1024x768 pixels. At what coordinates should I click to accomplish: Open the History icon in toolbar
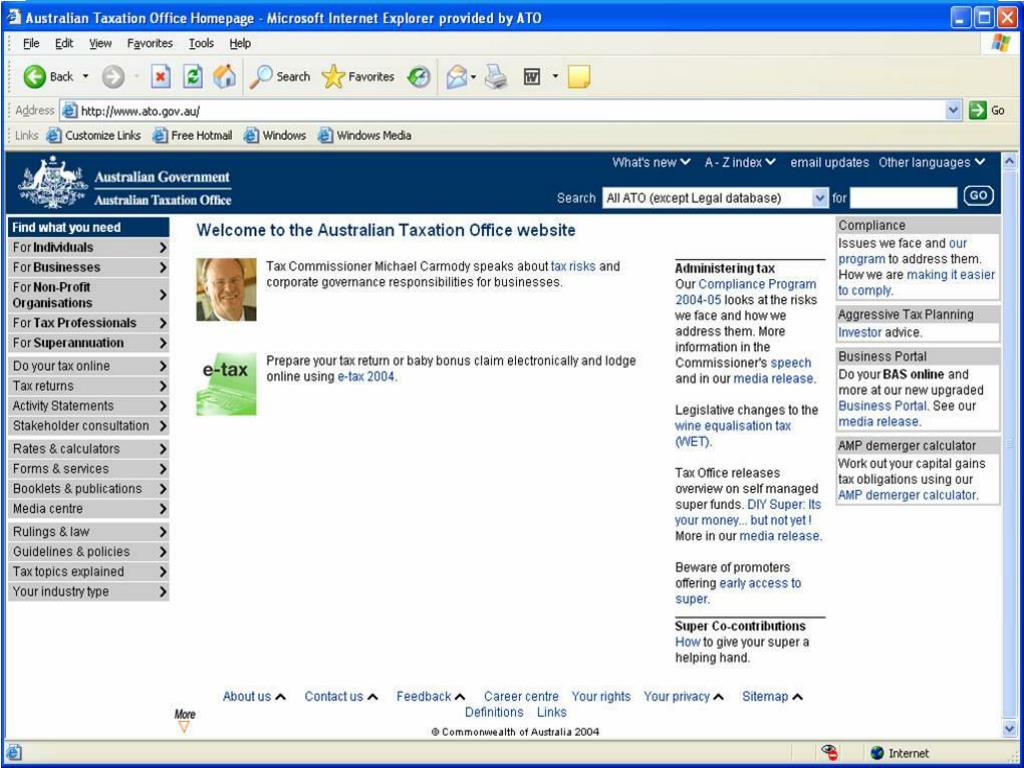(419, 77)
